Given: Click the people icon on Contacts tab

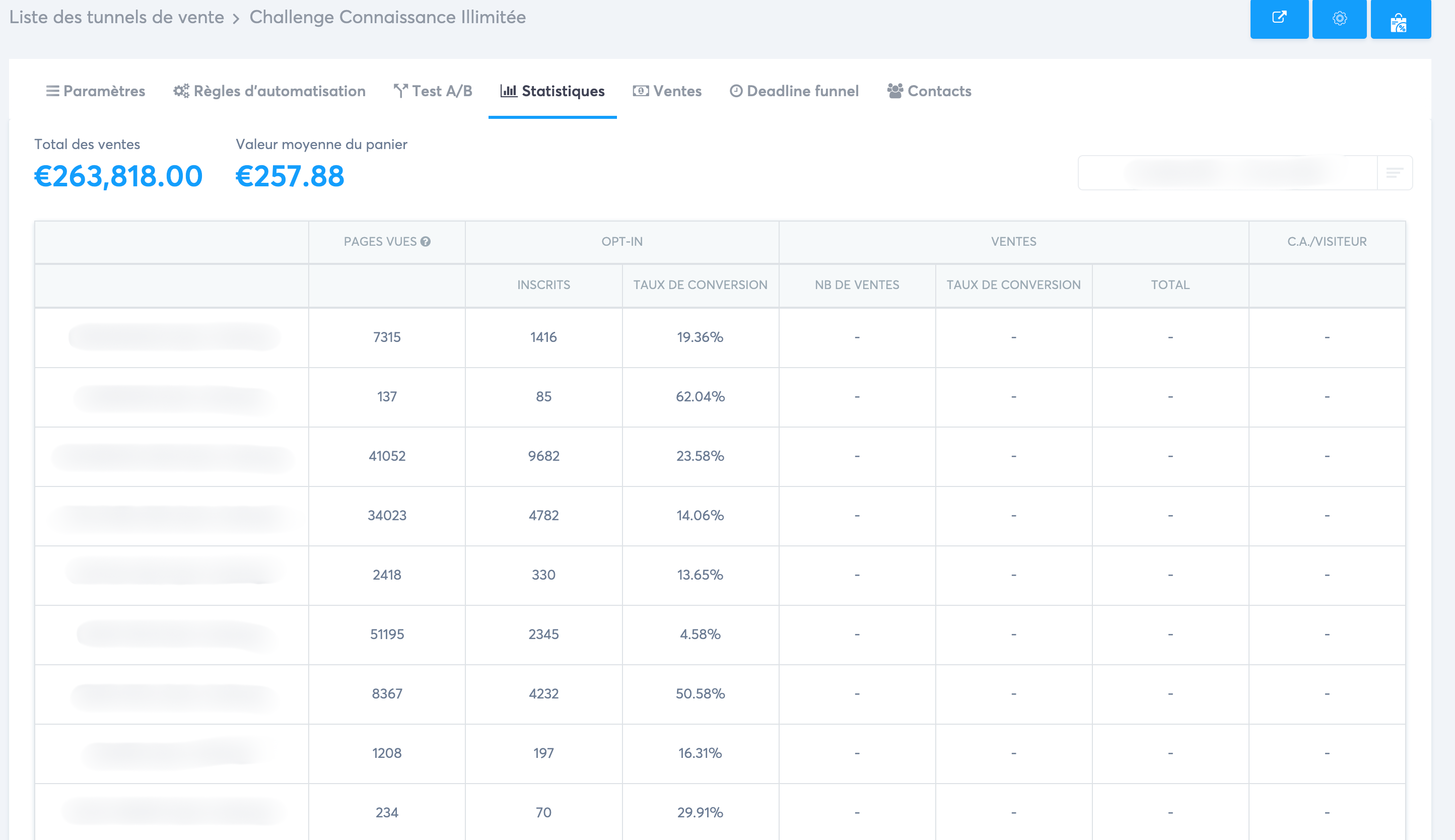Looking at the screenshot, I should coord(895,91).
